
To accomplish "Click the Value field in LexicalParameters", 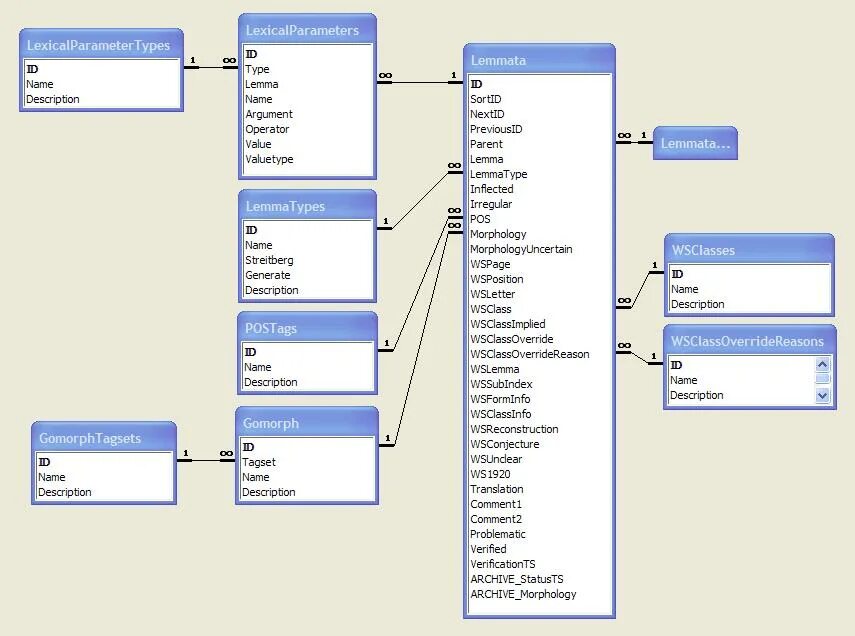I will tap(308, 144).
